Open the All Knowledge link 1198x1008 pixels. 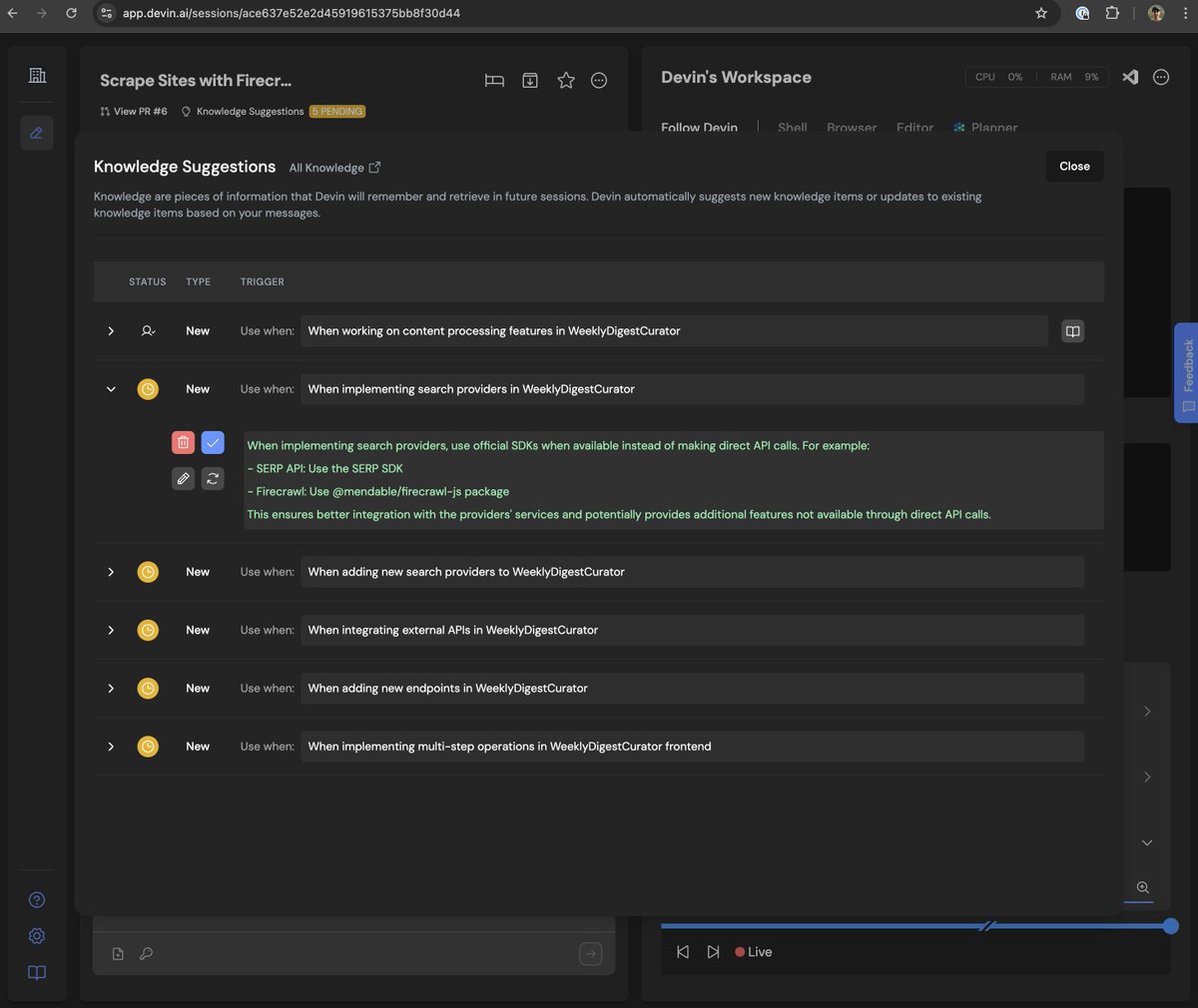[334, 168]
